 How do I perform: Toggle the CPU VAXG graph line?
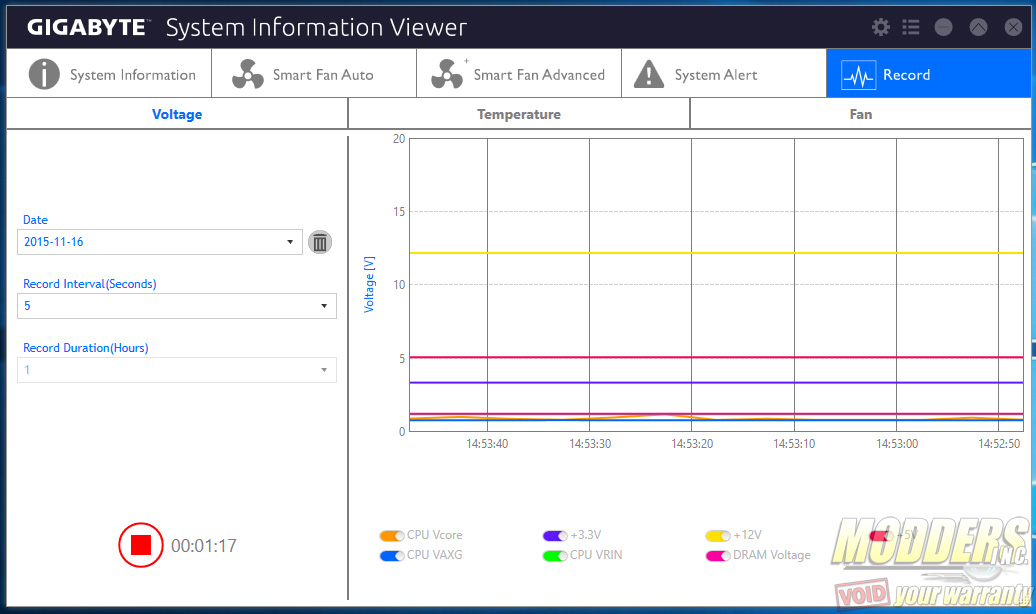(391, 555)
